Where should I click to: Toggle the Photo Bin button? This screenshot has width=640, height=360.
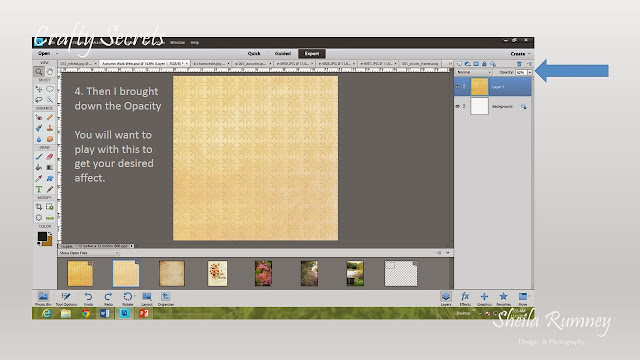(43, 298)
